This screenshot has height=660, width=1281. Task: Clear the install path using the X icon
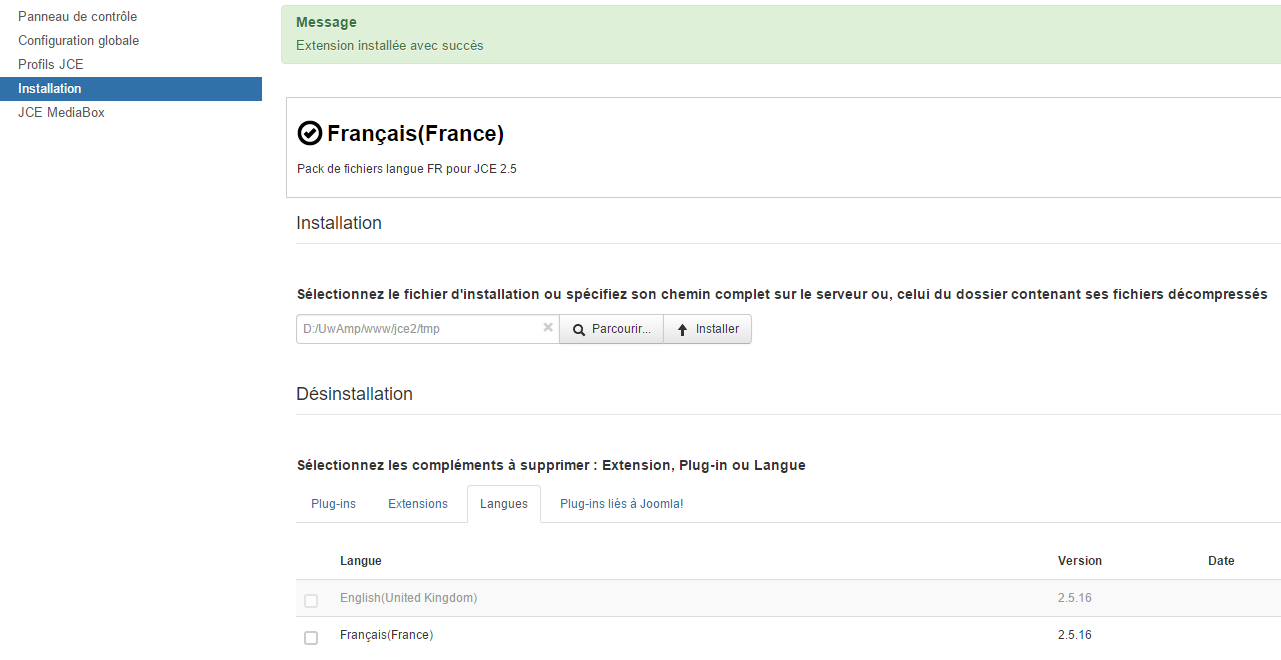547,327
